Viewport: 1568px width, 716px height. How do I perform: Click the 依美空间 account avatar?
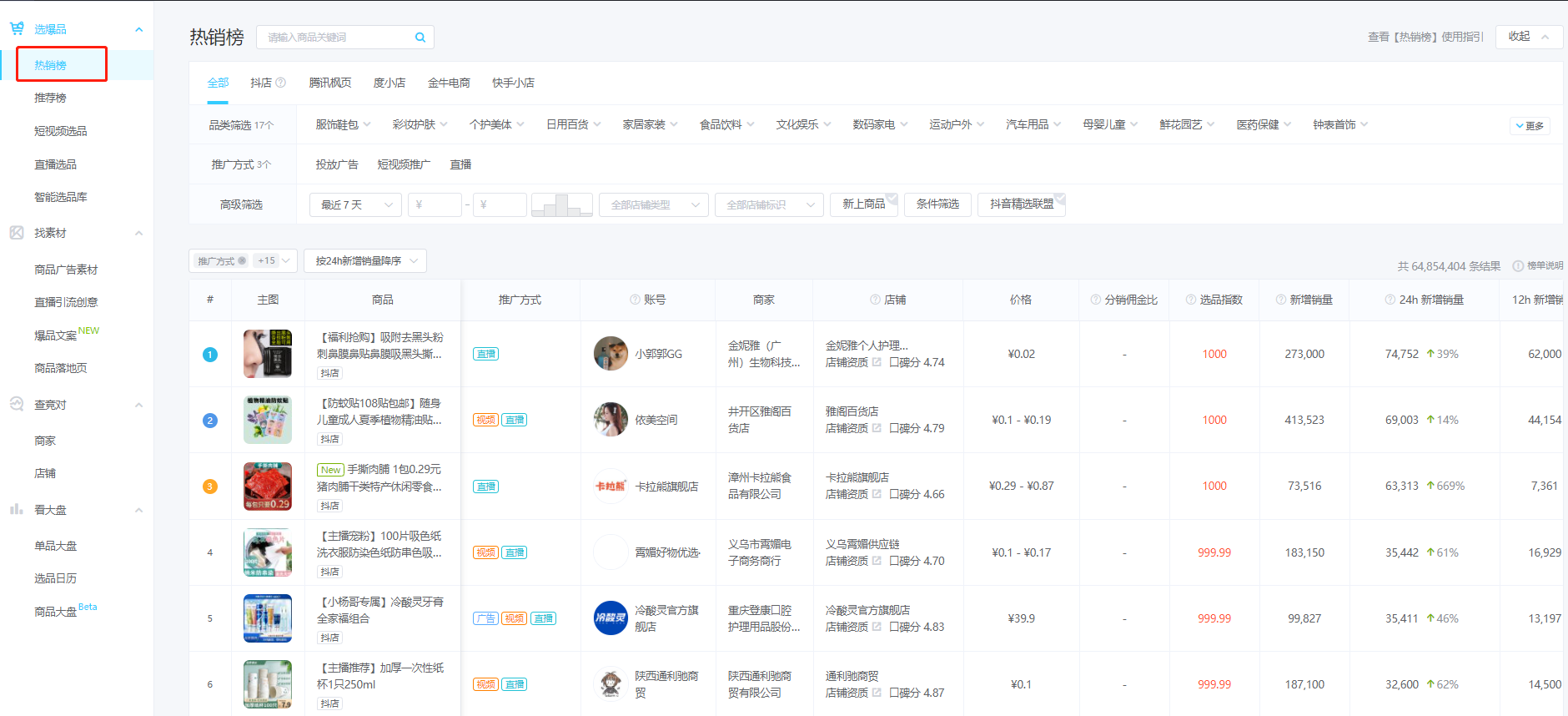(611, 420)
